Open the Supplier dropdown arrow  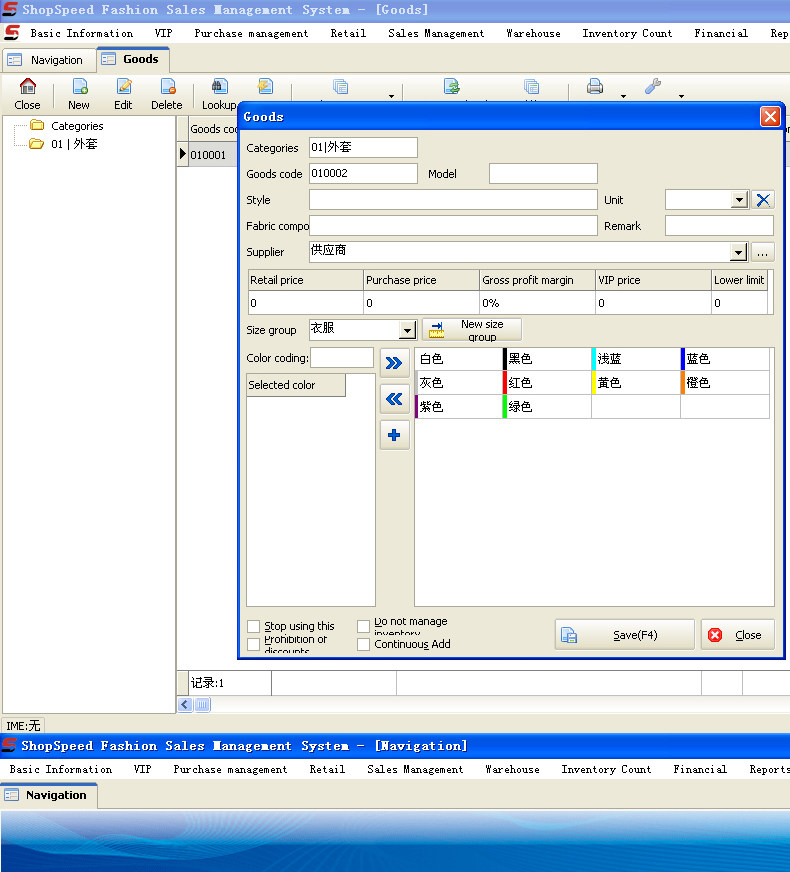(738, 252)
